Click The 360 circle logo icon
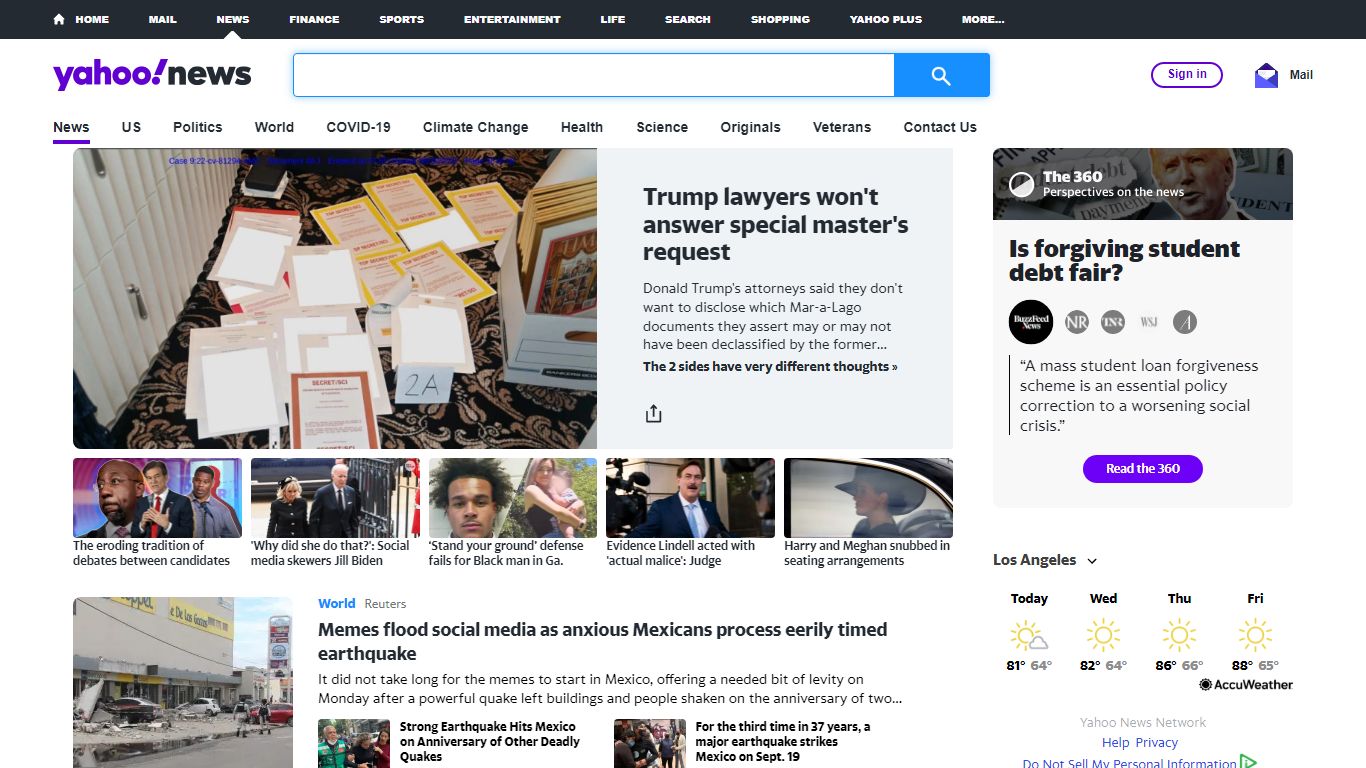The image size is (1366, 768). coord(1022,184)
